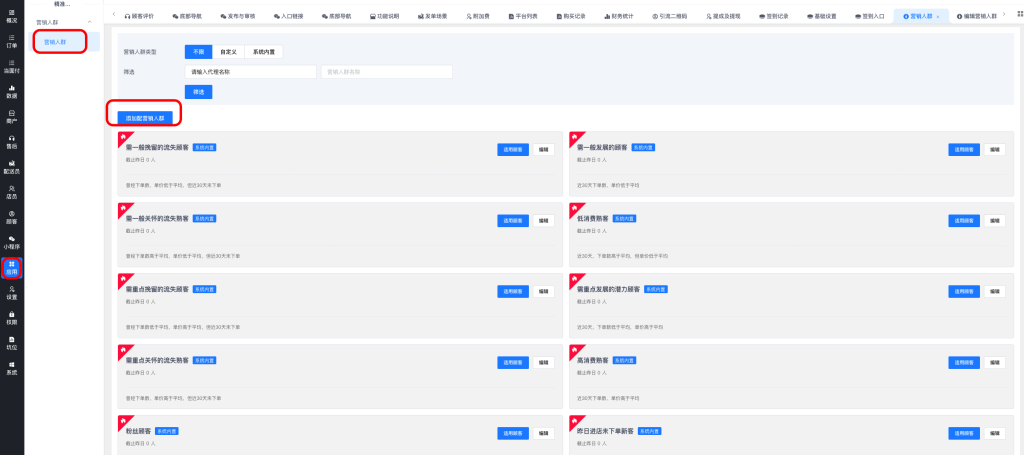Screen dimensions: 1024x455
Task: Select 小程序 (Mini Program) sidebar icon
Action: [11, 241]
